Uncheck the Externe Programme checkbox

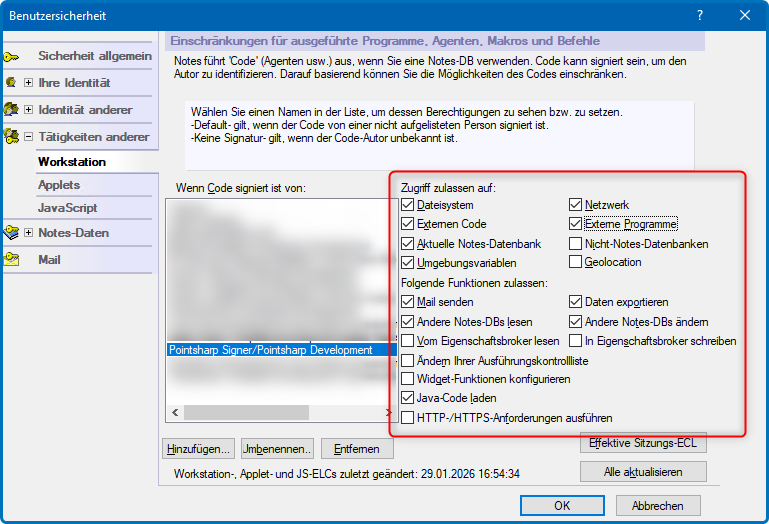(576, 224)
